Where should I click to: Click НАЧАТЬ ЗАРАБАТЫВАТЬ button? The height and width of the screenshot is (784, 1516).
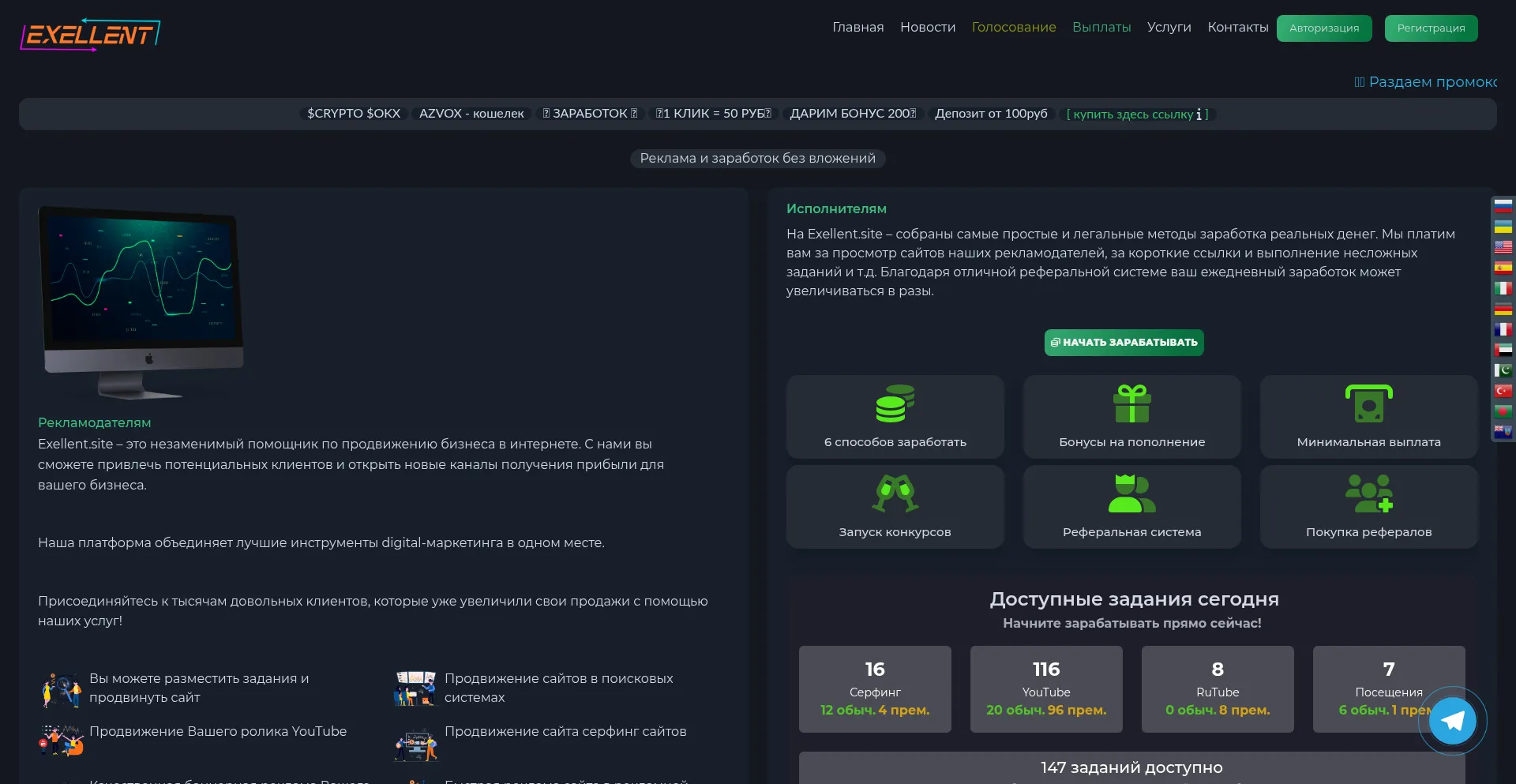coord(1124,343)
